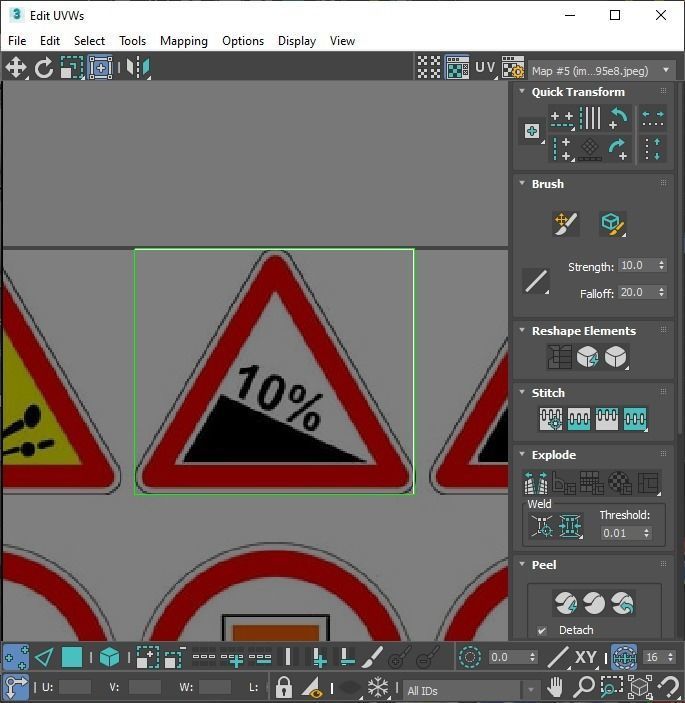Click Space Horizontally icon

[x=653, y=119]
